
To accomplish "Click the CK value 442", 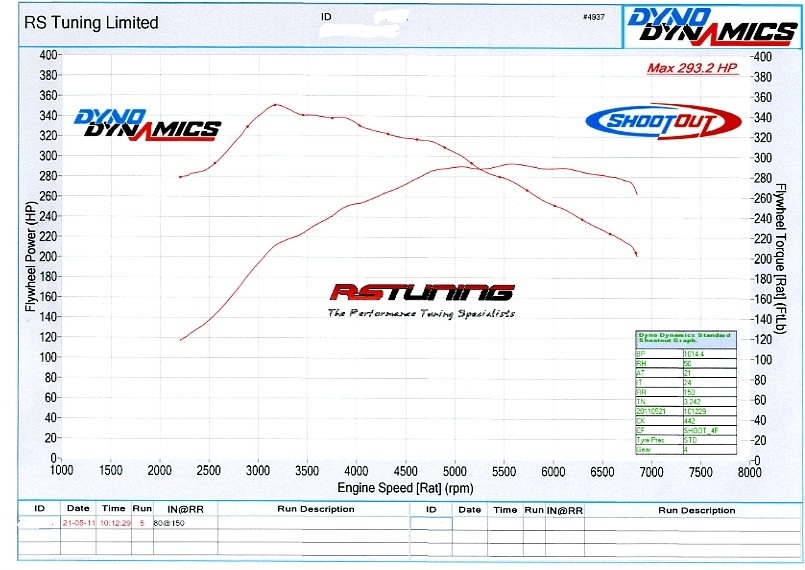I will pyautogui.click(x=689, y=421).
